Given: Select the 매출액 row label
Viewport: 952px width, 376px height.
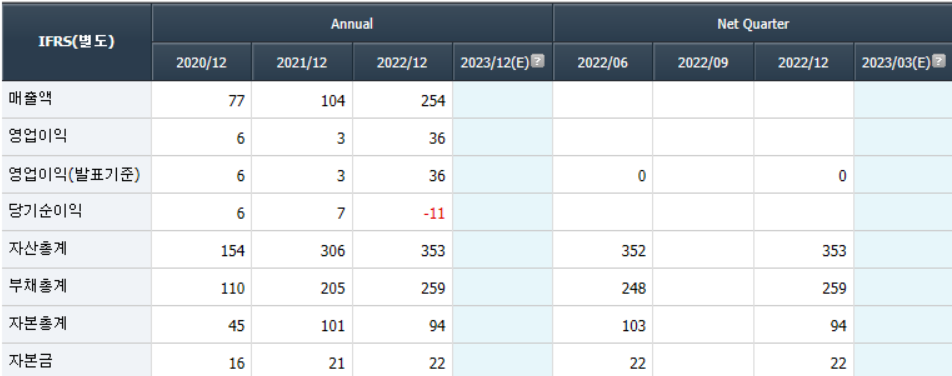Looking at the screenshot, I should (x=30, y=99).
